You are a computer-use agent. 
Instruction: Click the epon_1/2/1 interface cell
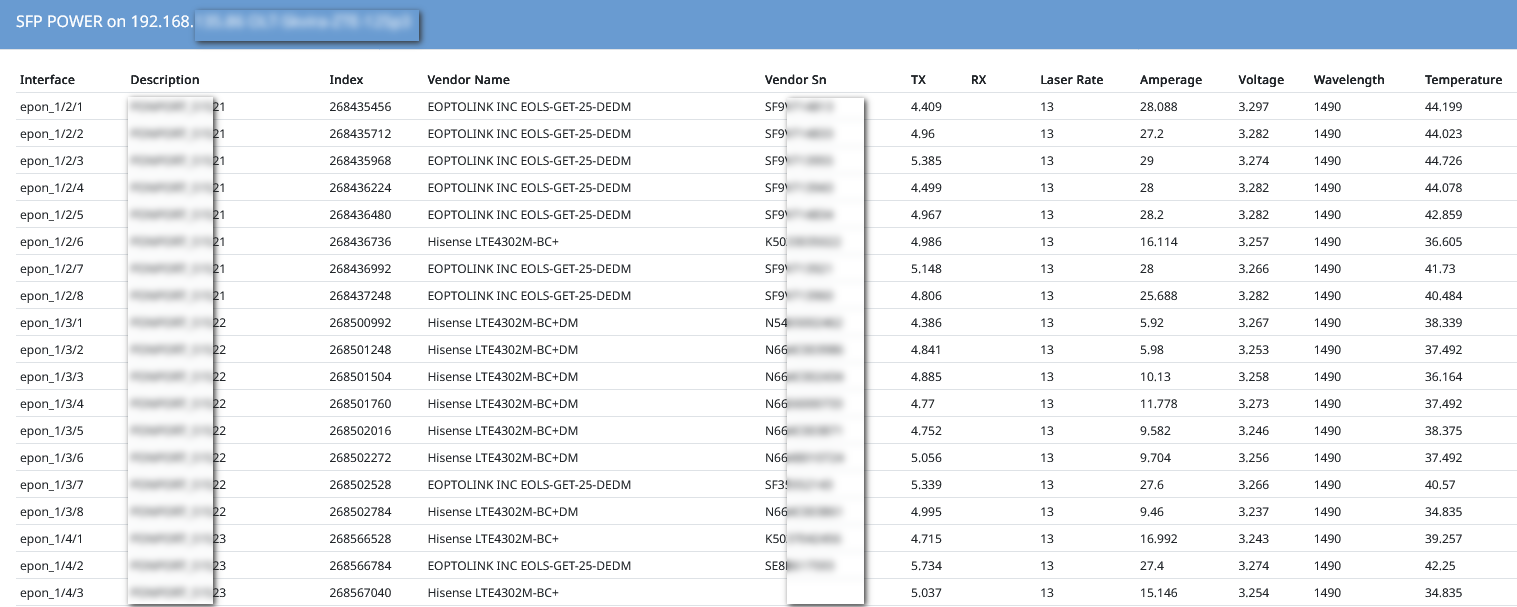(x=52, y=107)
